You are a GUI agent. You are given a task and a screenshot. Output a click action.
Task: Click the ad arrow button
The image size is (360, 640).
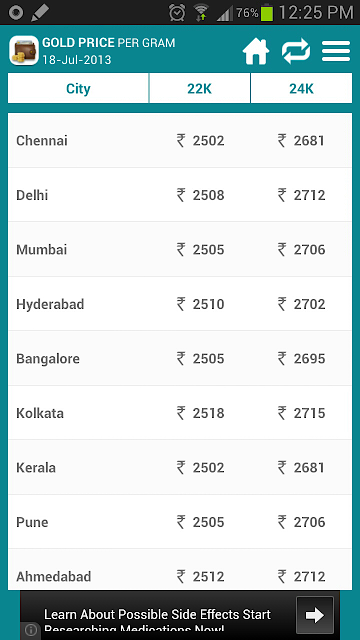click(x=315, y=615)
